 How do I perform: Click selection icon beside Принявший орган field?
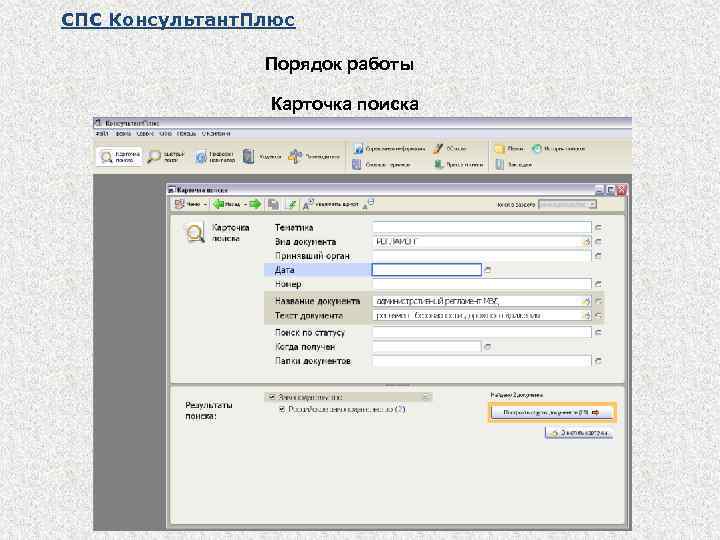point(598,256)
